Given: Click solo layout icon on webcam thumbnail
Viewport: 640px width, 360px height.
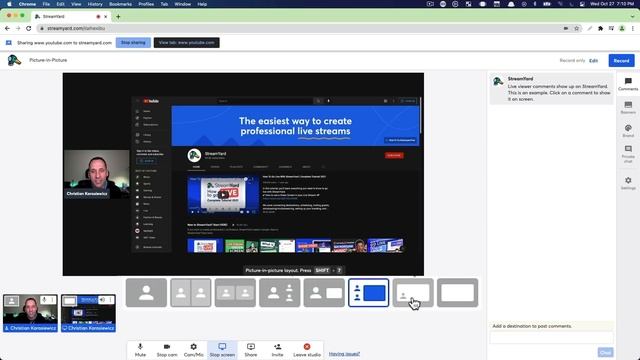Looking at the screenshot, I should coord(11,301).
